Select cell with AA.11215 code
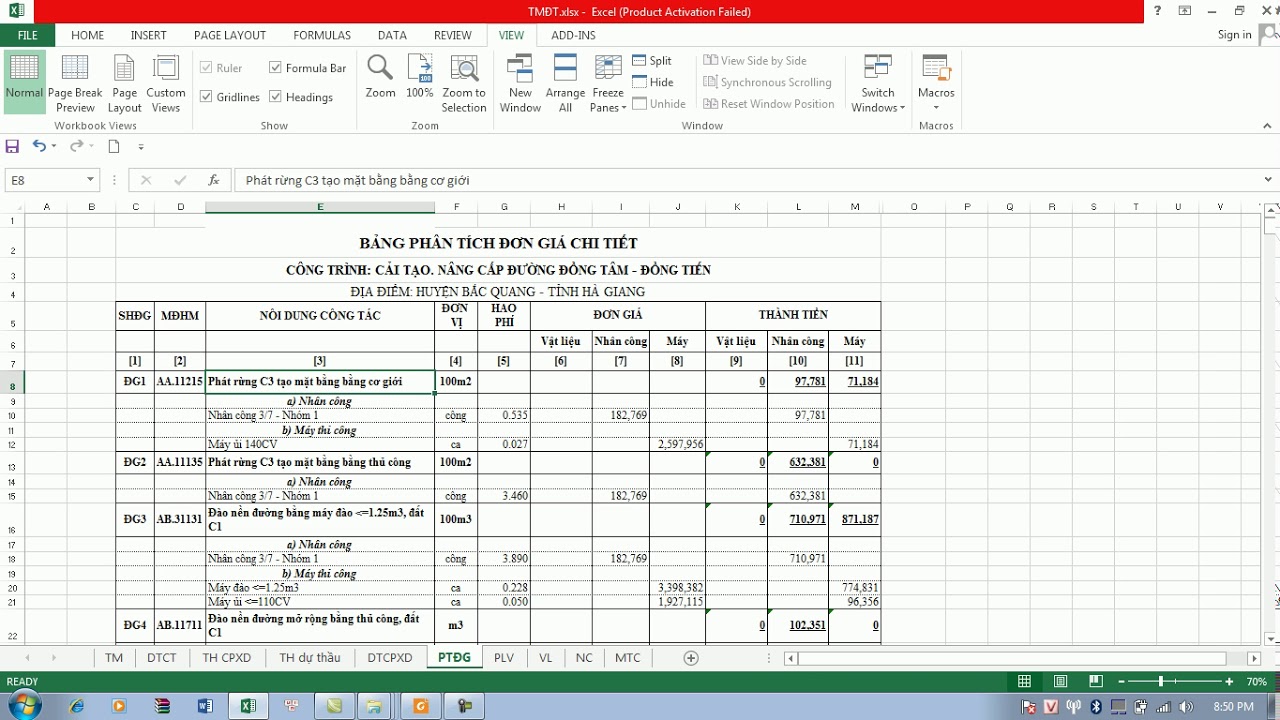This screenshot has width=1280, height=720. (x=180, y=382)
